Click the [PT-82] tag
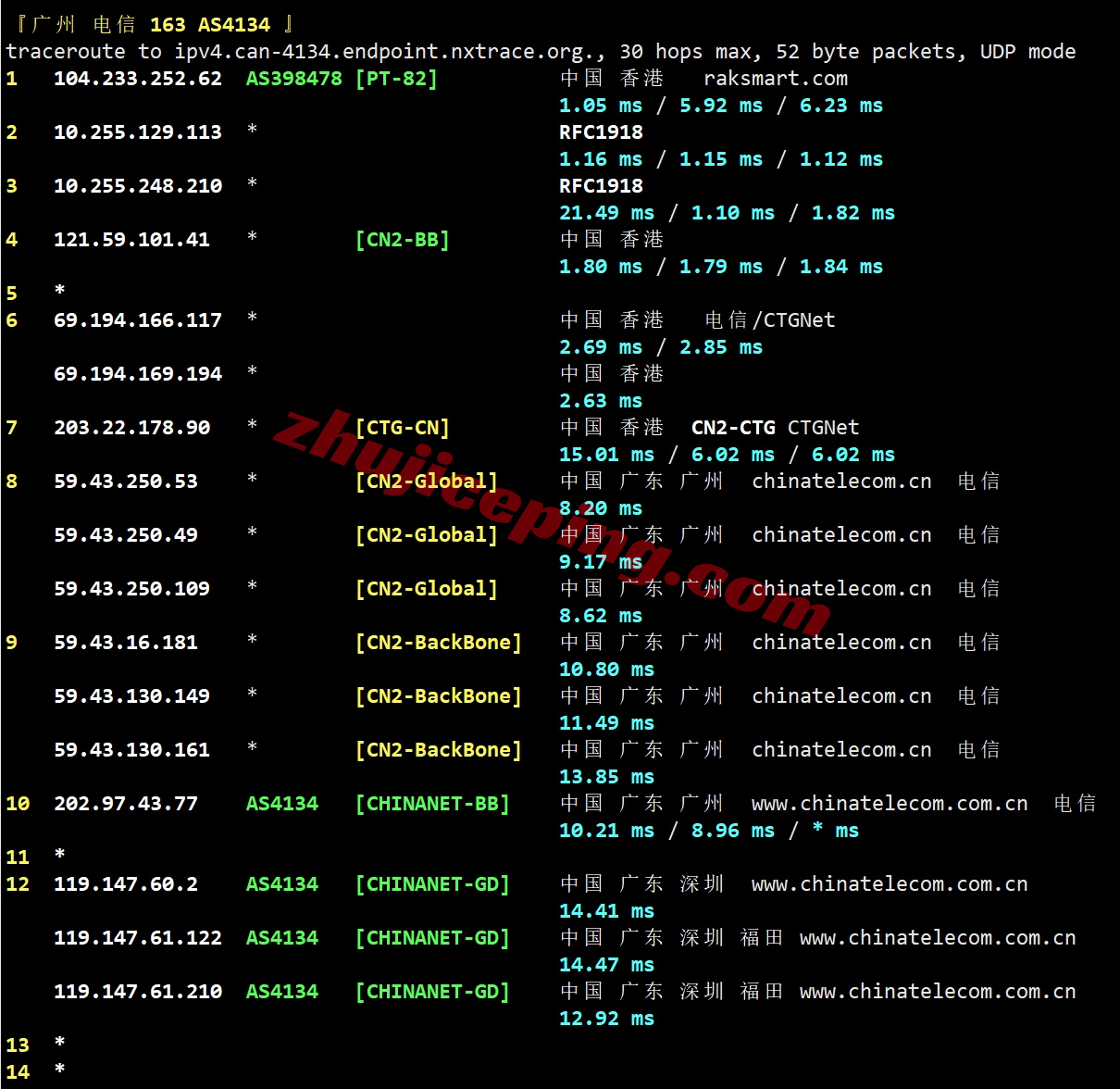 tap(396, 79)
